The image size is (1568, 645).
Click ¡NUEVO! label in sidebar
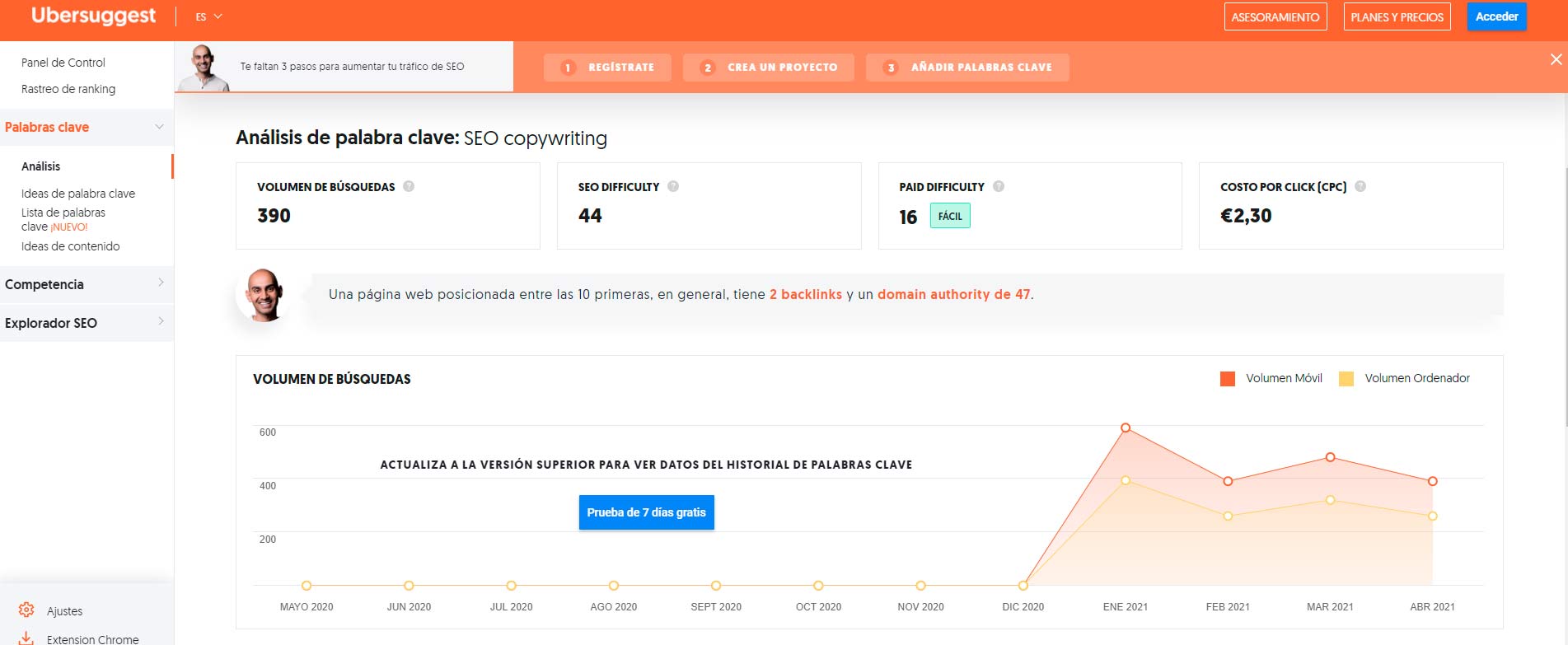[69, 227]
